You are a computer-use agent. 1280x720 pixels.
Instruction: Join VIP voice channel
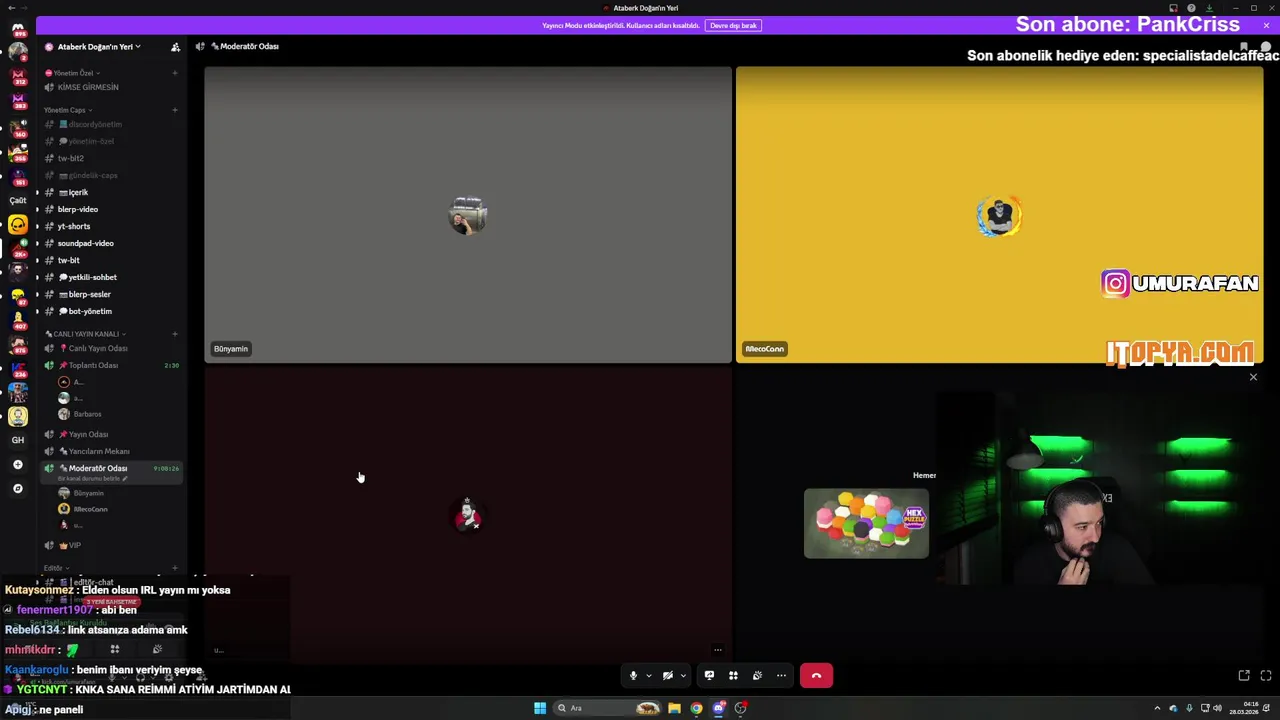(111, 545)
